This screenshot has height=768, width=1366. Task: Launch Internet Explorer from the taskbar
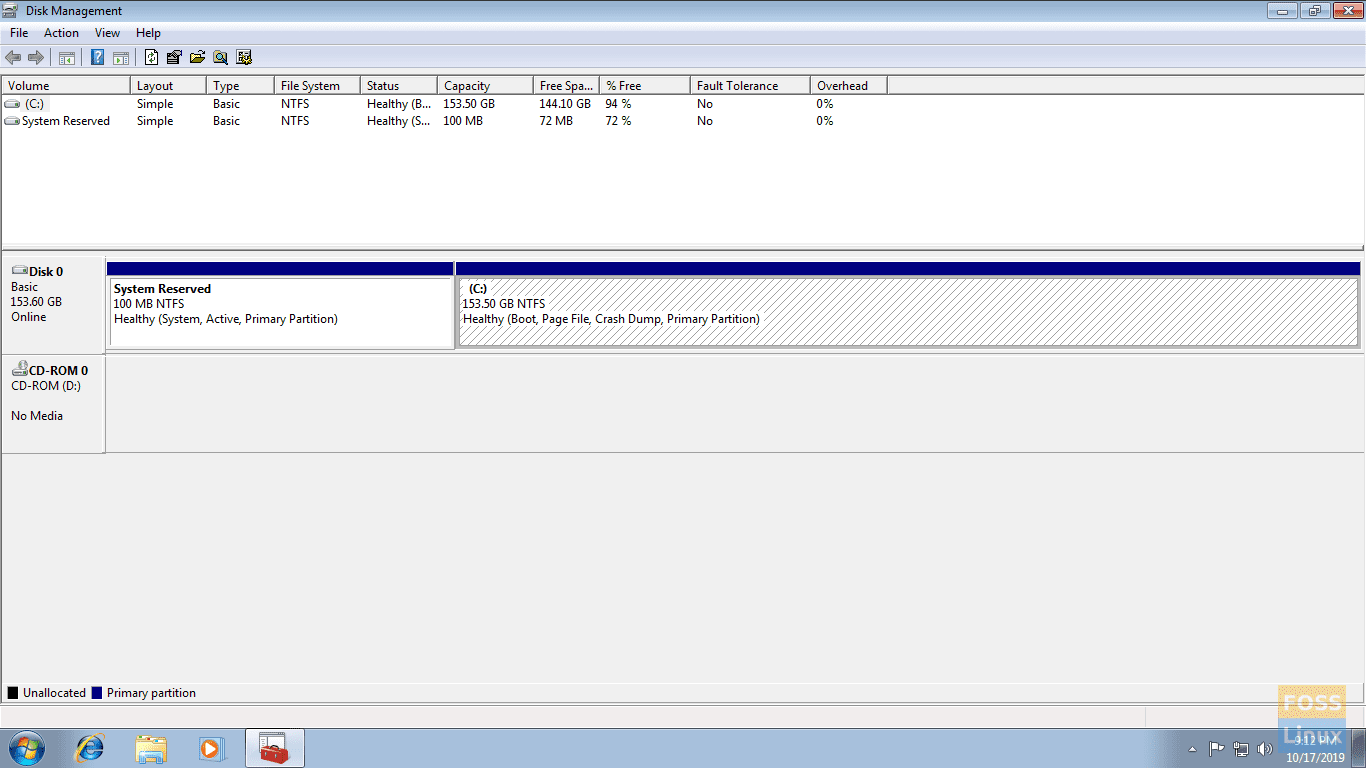coord(89,747)
